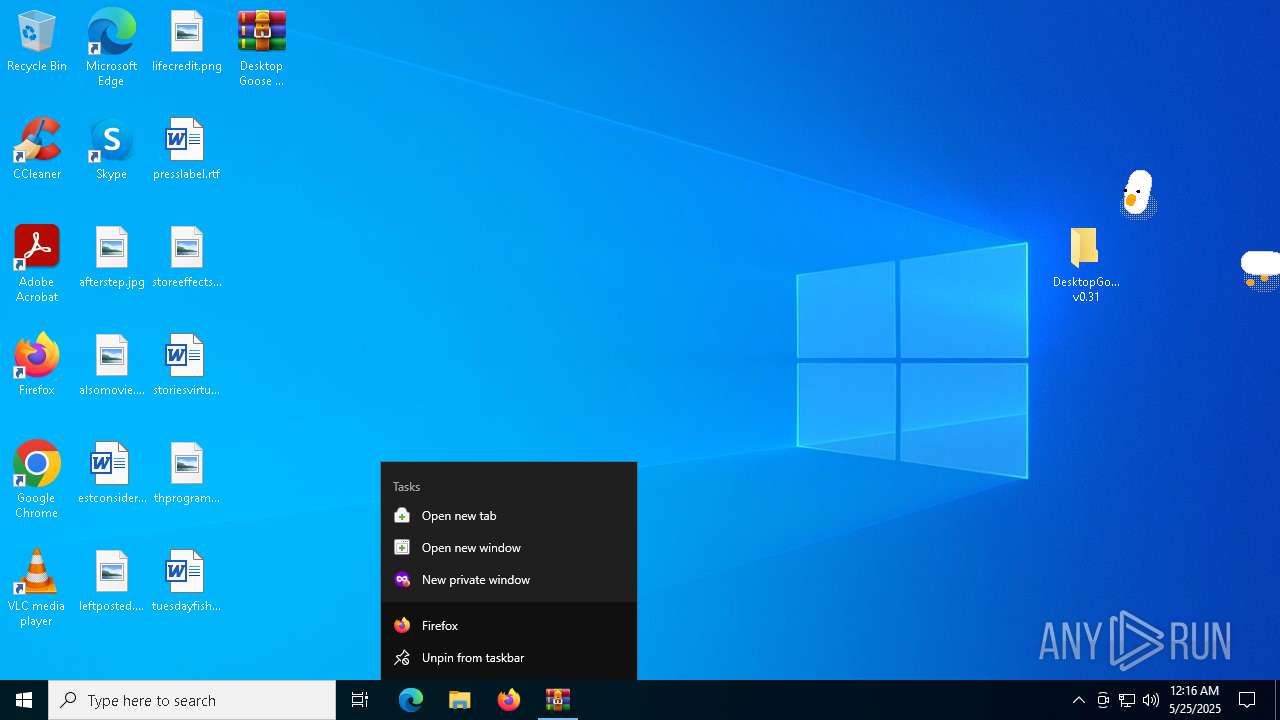Select the alsomovie image file
The width and height of the screenshot is (1280, 720).
[x=111, y=366]
